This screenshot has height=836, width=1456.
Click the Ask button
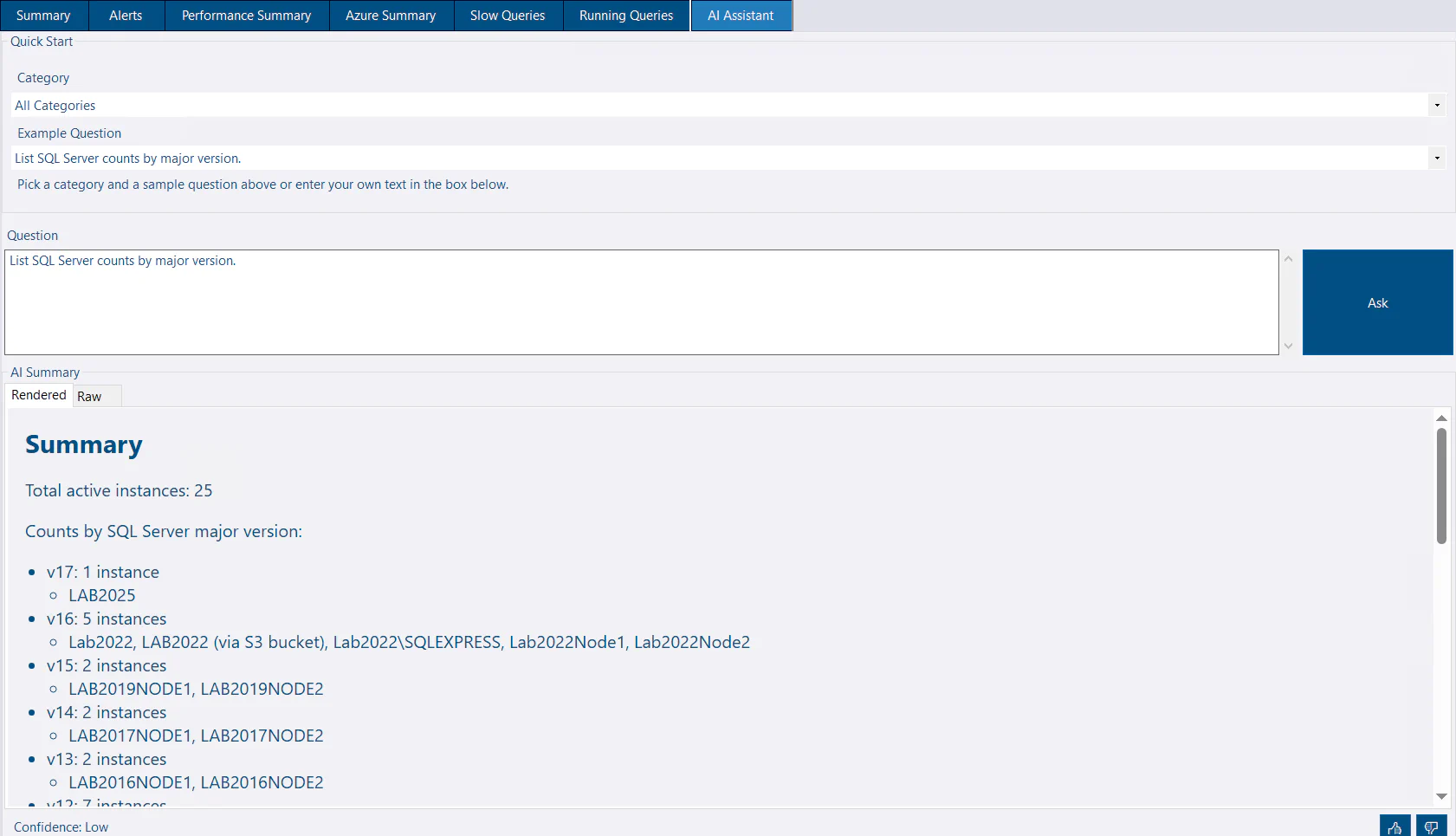(x=1377, y=302)
